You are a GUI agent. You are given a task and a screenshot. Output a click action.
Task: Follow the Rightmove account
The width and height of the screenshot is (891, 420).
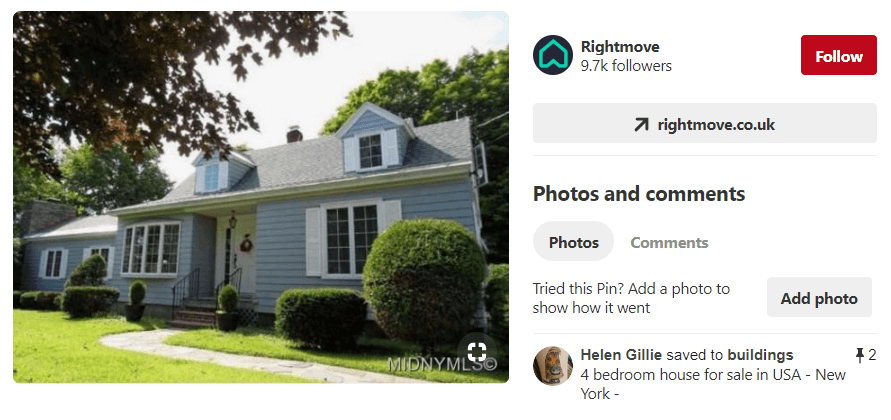tap(839, 55)
